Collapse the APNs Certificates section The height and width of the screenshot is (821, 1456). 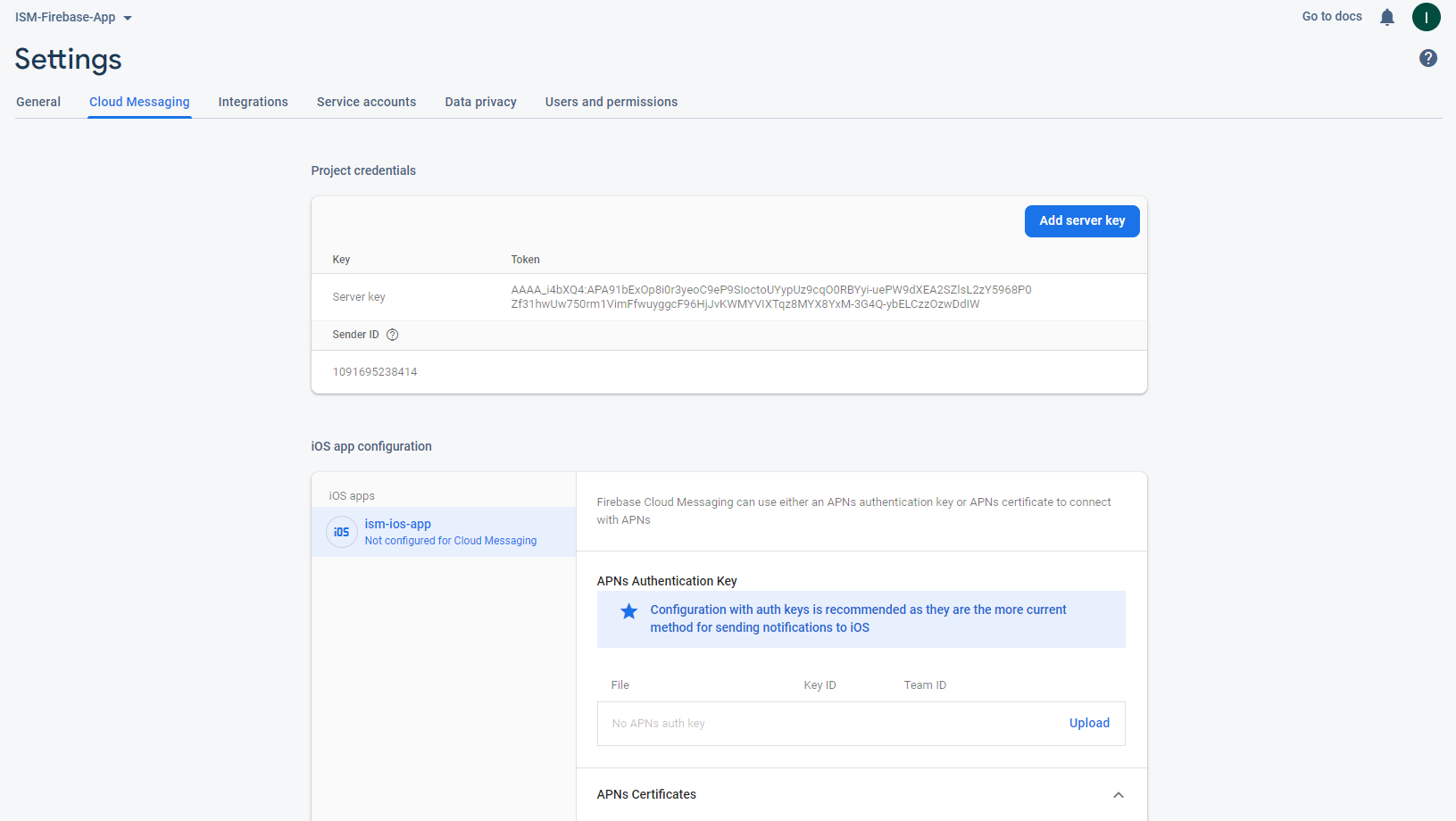(1119, 795)
